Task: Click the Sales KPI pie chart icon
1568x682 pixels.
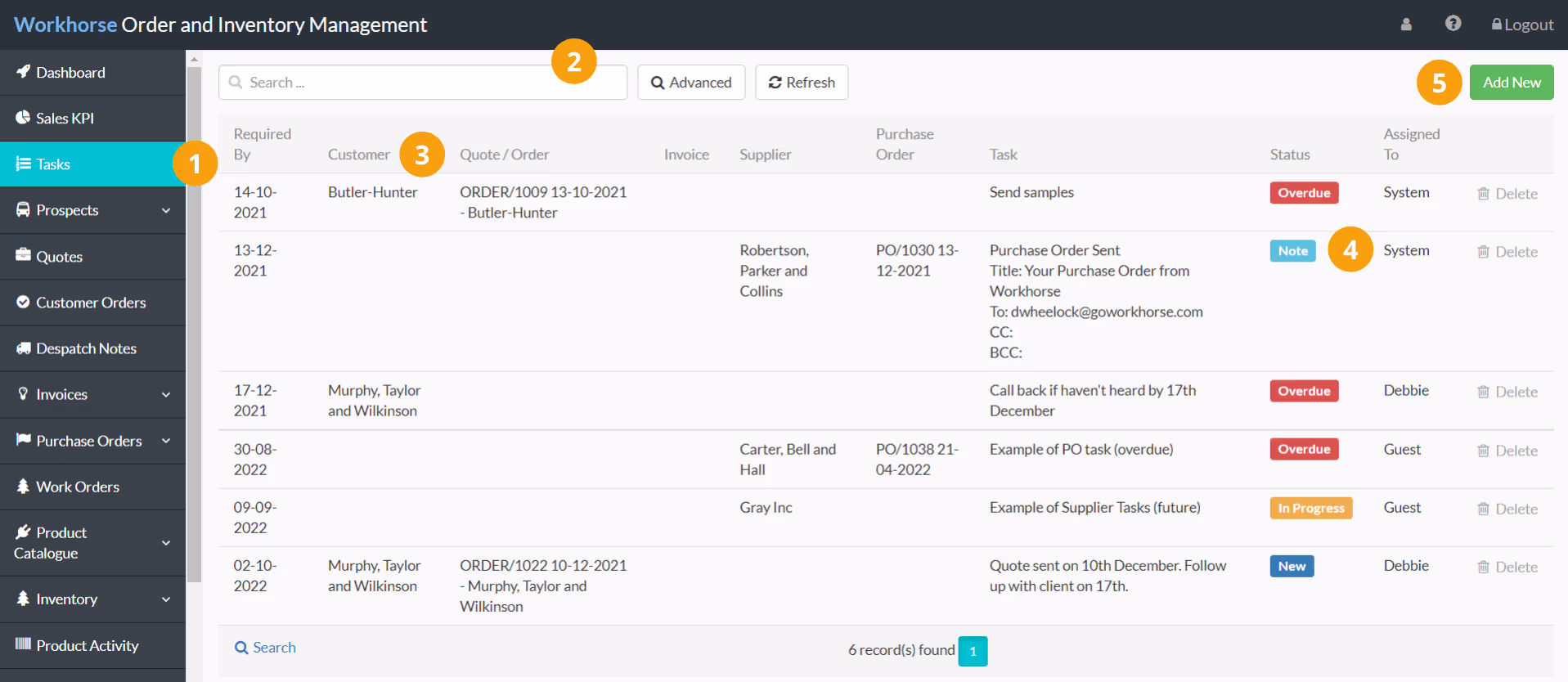Action: click(x=23, y=118)
